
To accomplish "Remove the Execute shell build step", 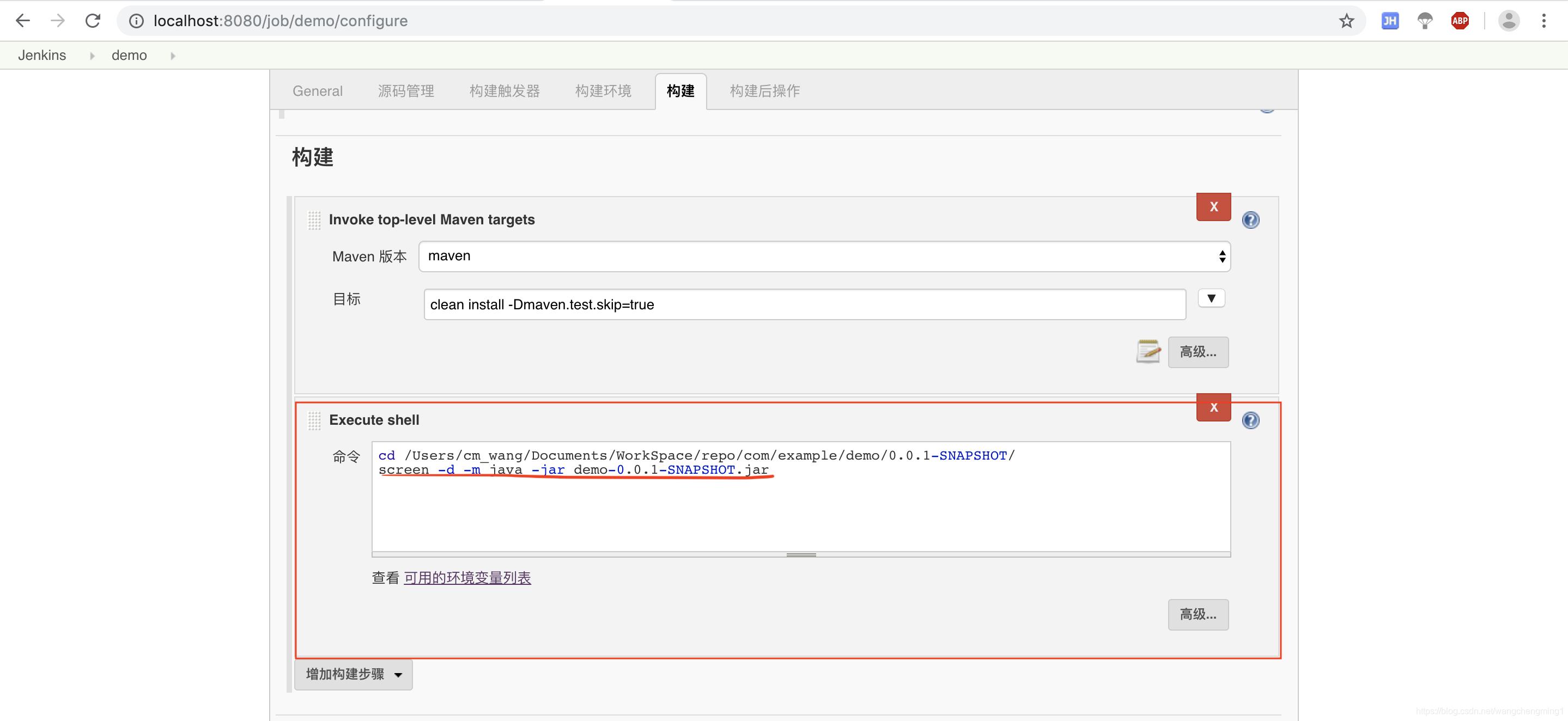I will (x=1213, y=408).
